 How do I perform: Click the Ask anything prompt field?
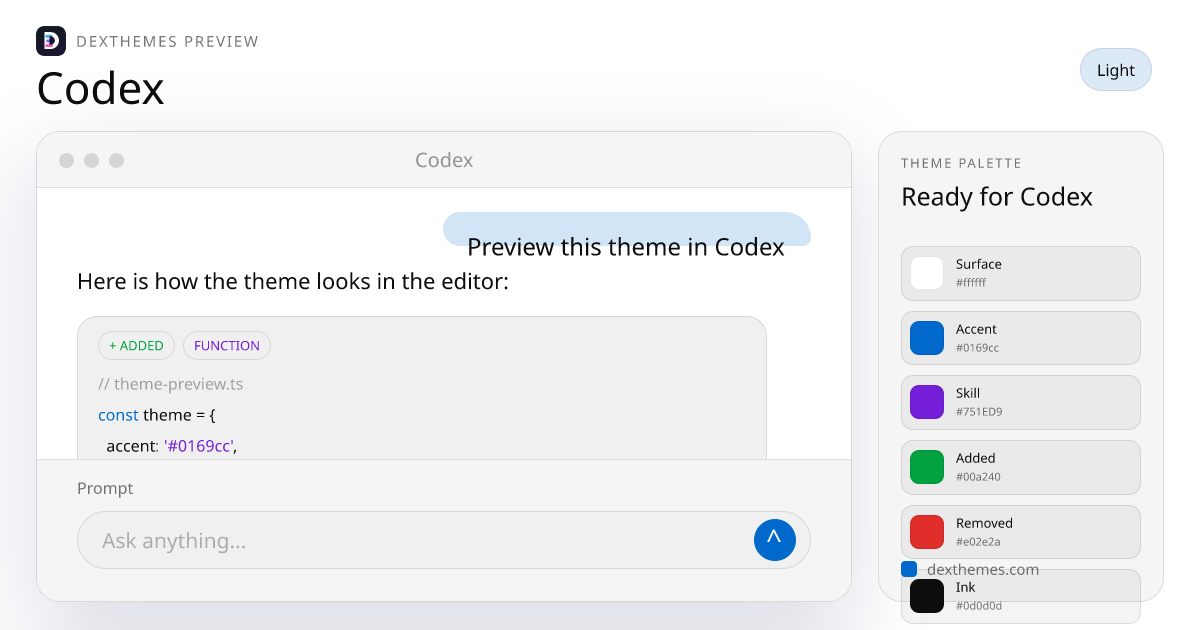click(444, 540)
